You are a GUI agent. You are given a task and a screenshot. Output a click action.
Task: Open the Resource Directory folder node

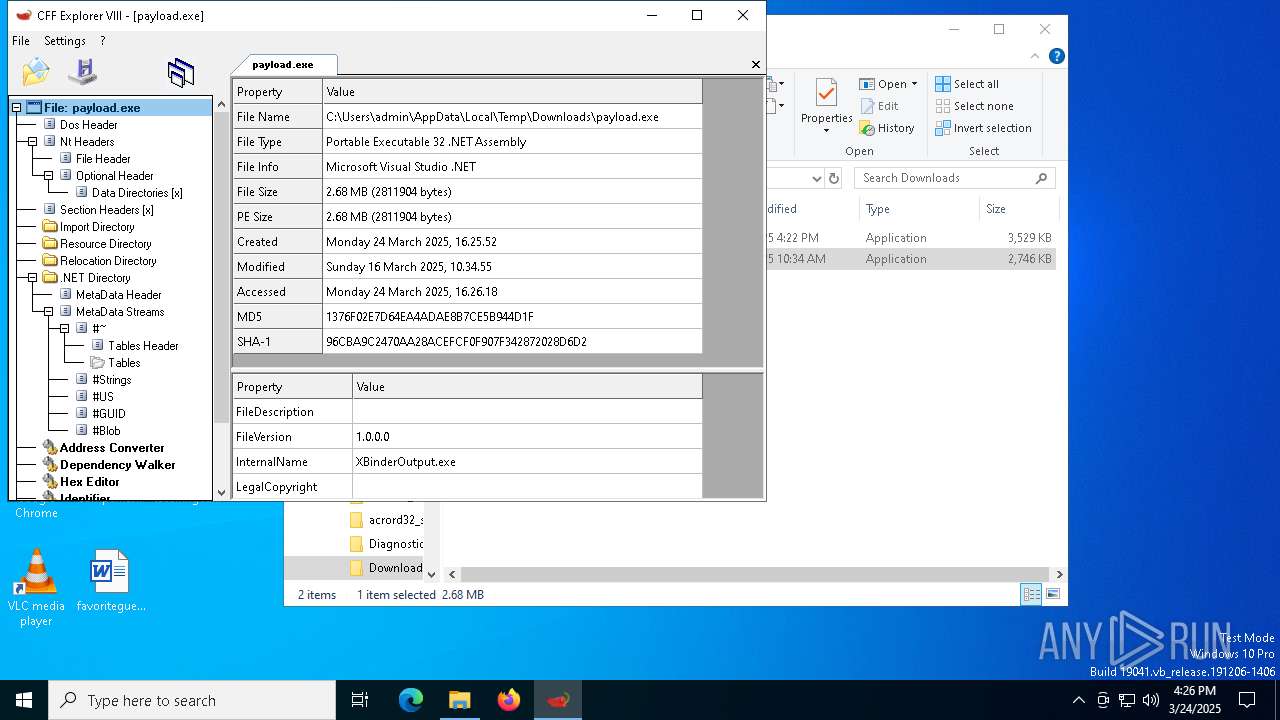coord(105,244)
